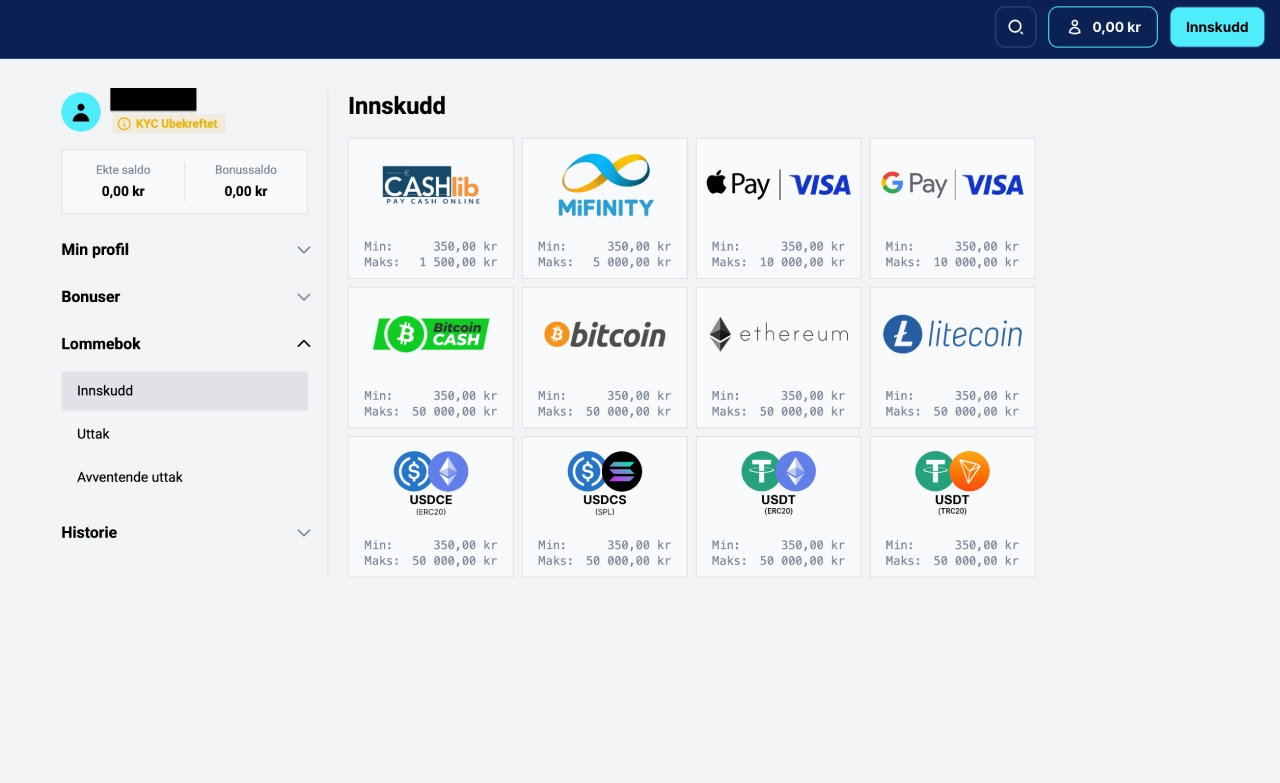1280x783 pixels.
Task: Select the bitcoin deposit logo
Action: 605,334
